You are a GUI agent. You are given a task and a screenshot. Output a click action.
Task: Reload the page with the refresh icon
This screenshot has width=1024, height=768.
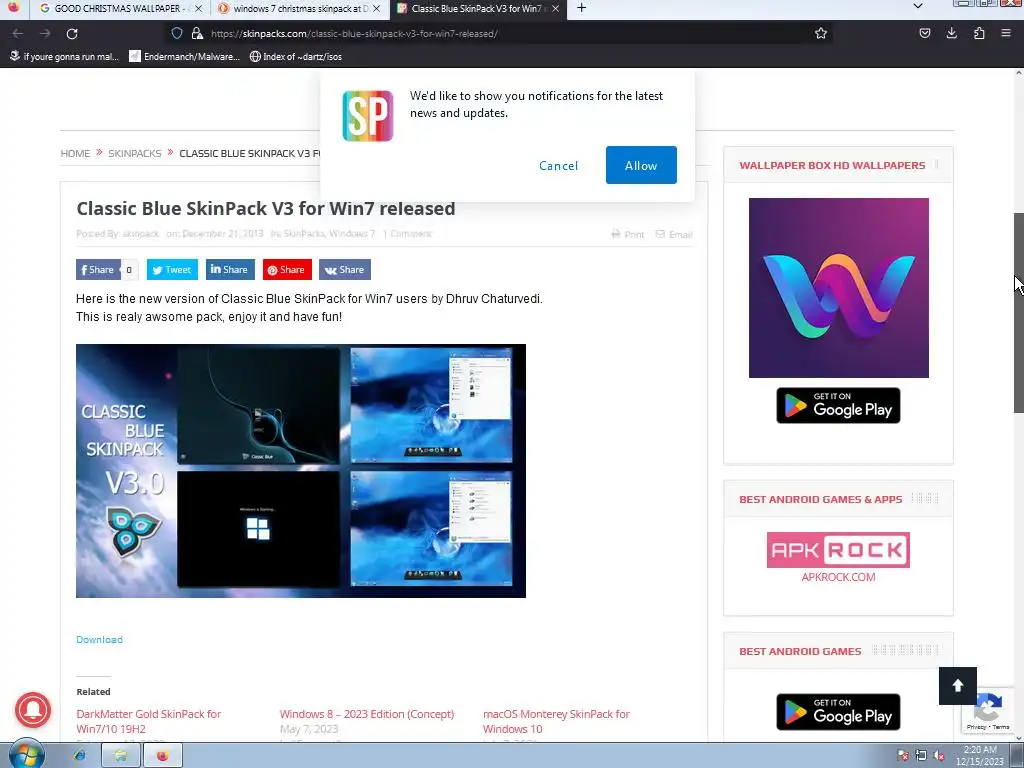[x=72, y=33]
